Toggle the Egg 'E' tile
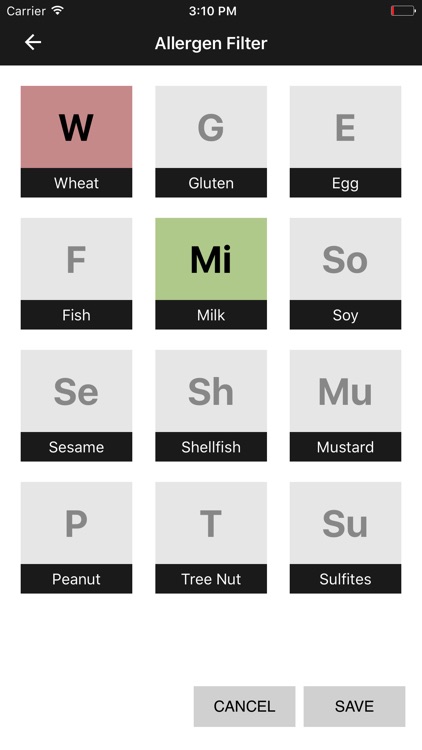 tap(345, 142)
